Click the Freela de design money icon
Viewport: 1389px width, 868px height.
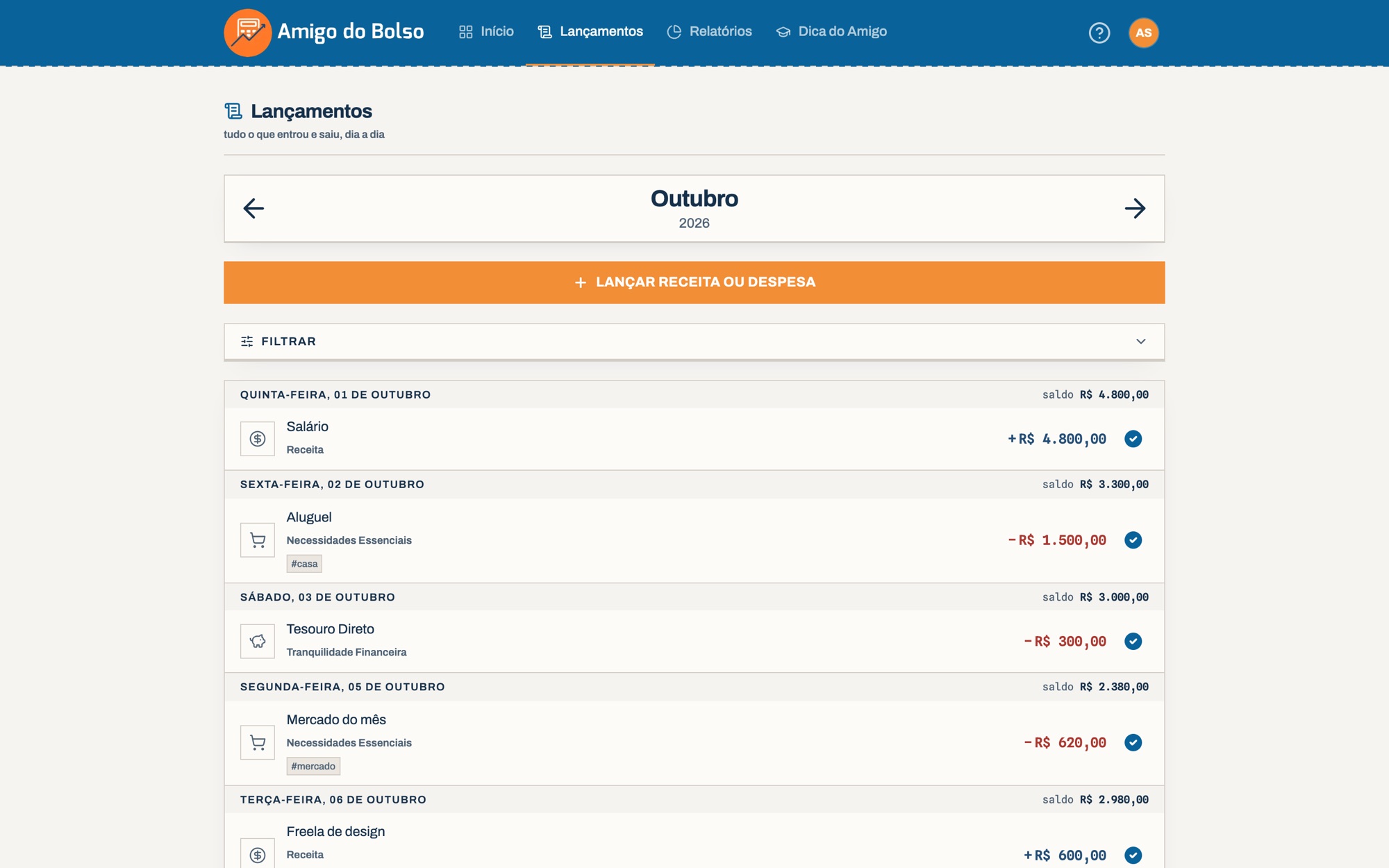pyautogui.click(x=258, y=854)
